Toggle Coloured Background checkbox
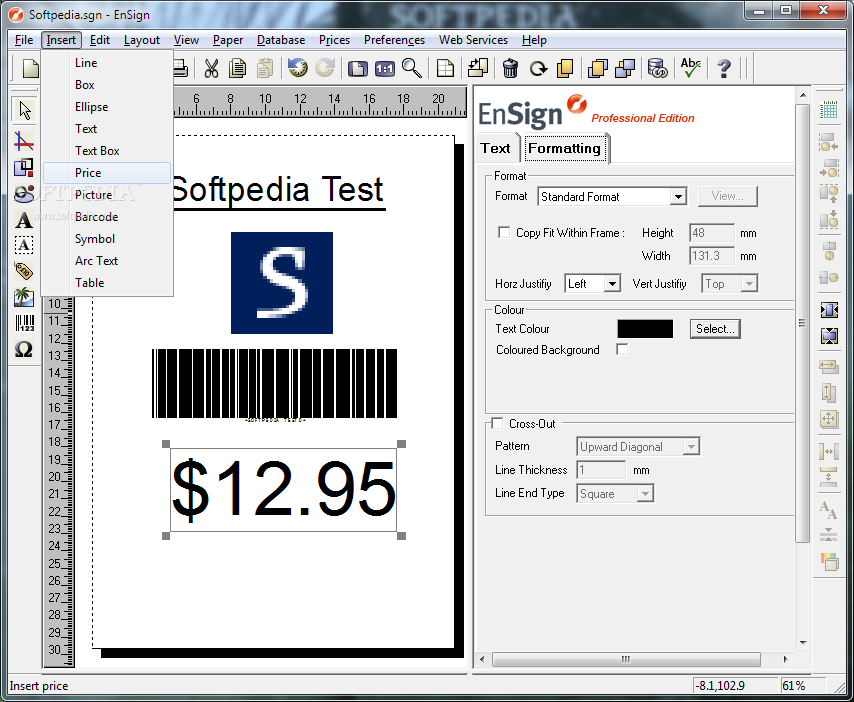Viewport: 854px width, 702px height. point(622,349)
